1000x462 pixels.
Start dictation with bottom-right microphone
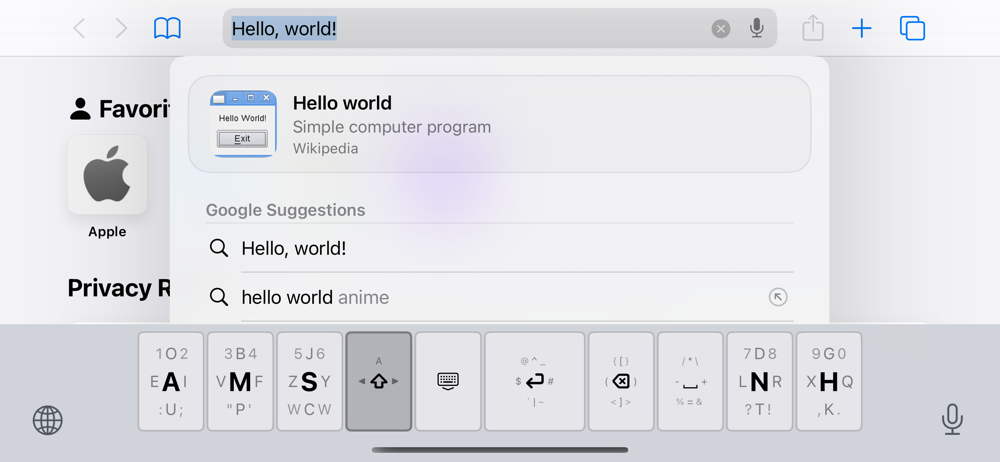(x=952, y=419)
